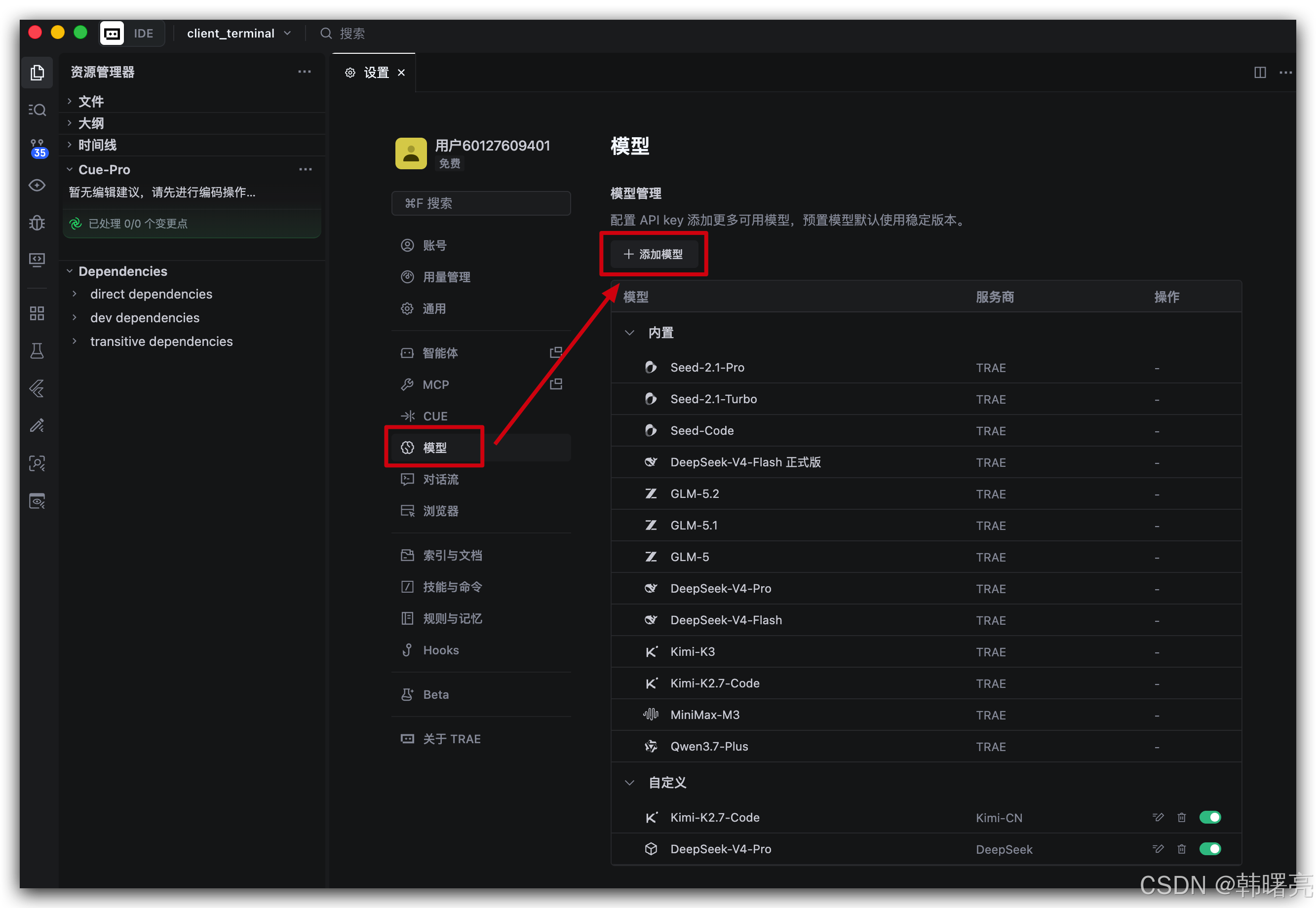Image resolution: width=1316 pixels, height=908 pixels.
Task: Select the 模型 settings page
Action: pyautogui.click(x=481, y=447)
